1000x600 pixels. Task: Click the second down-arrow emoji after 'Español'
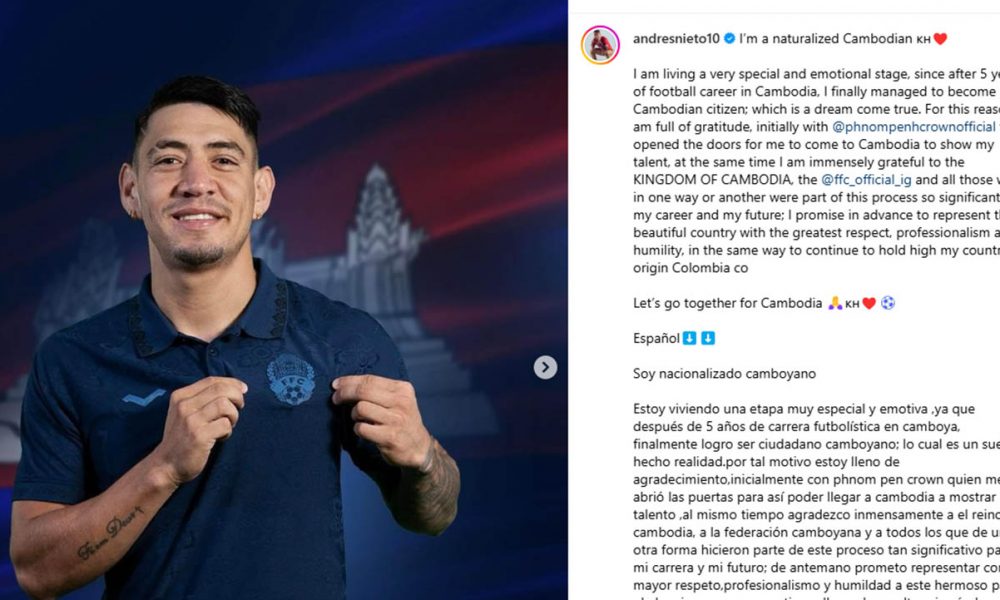[708, 339]
